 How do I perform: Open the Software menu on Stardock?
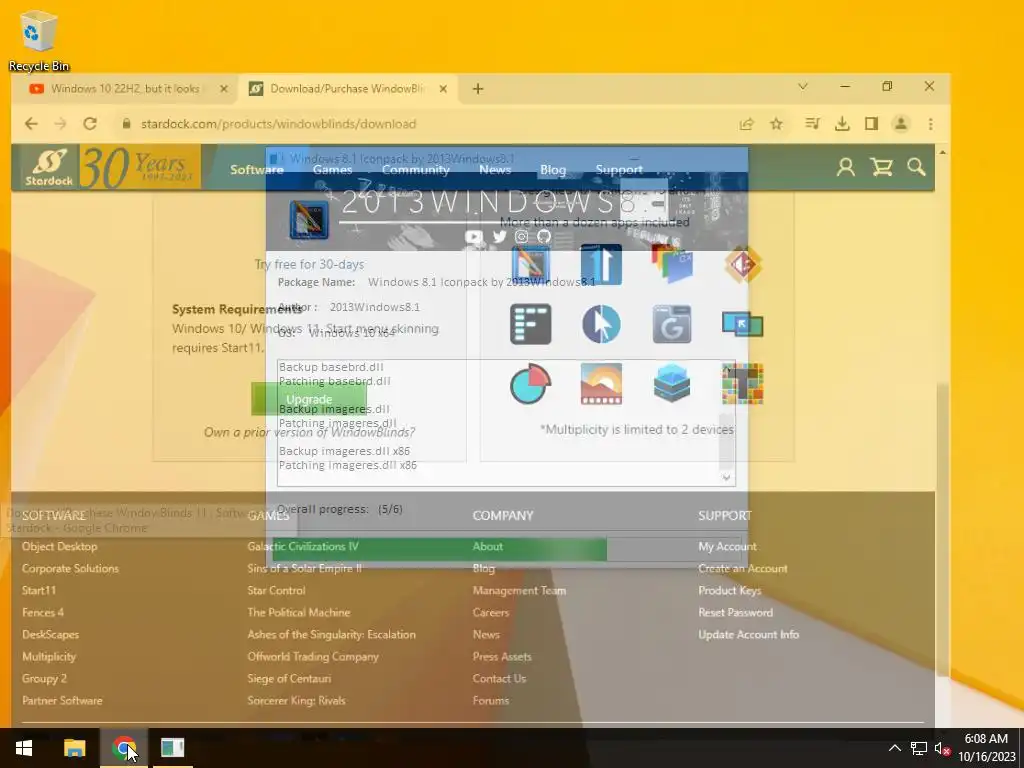(257, 169)
